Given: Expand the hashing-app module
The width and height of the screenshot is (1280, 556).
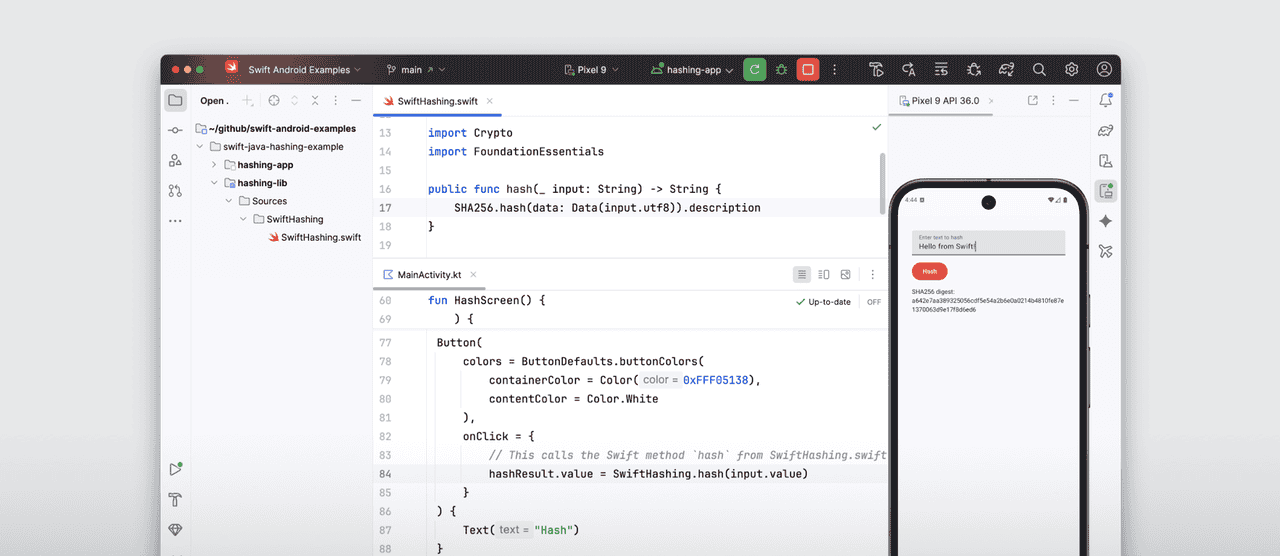Looking at the screenshot, I should click(214, 165).
